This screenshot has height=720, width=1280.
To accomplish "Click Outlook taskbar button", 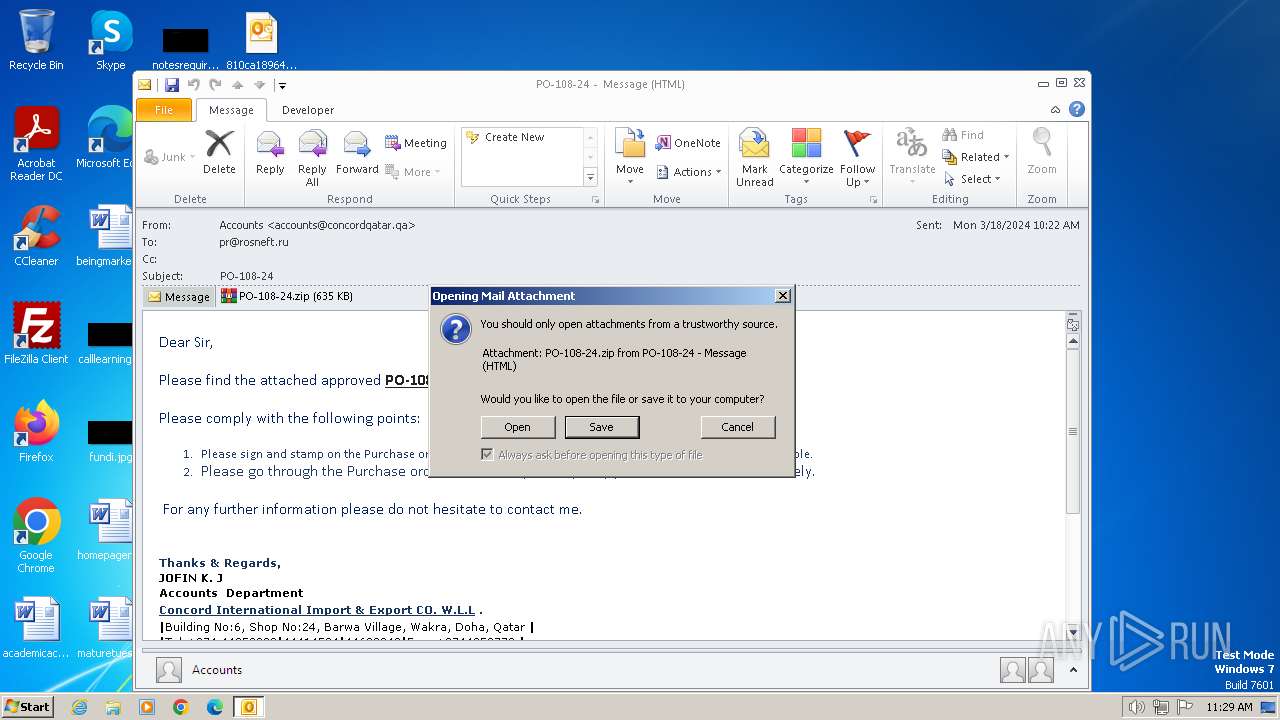I will tap(249, 707).
